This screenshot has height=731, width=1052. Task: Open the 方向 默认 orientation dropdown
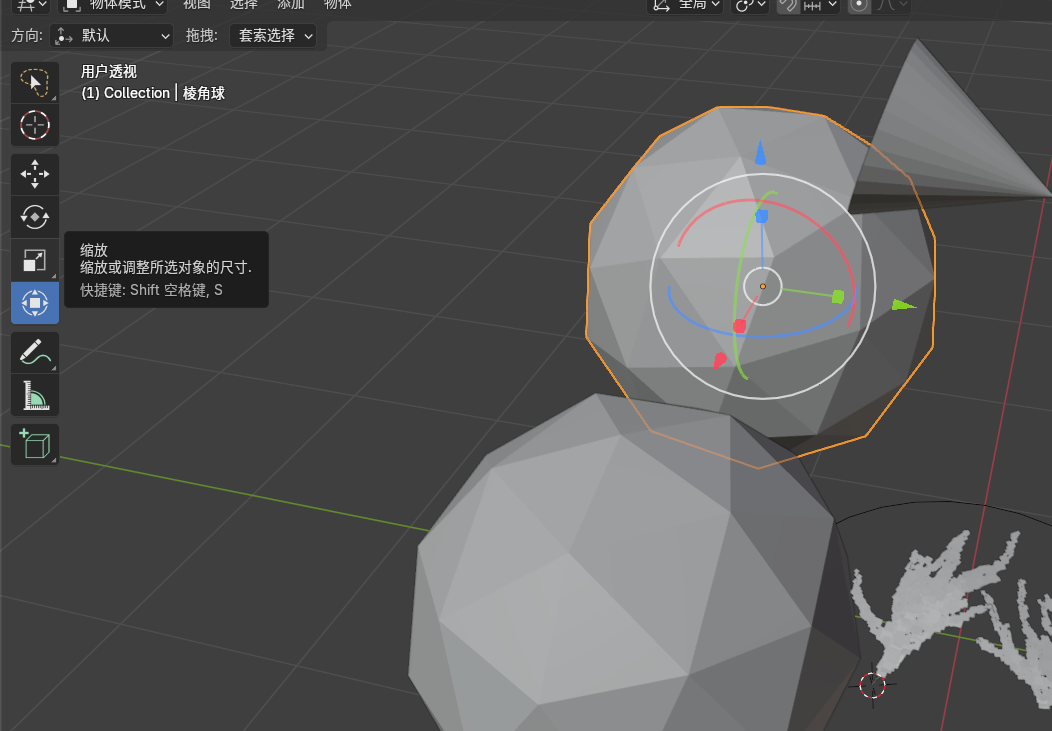pyautogui.click(x=111, y=36)
